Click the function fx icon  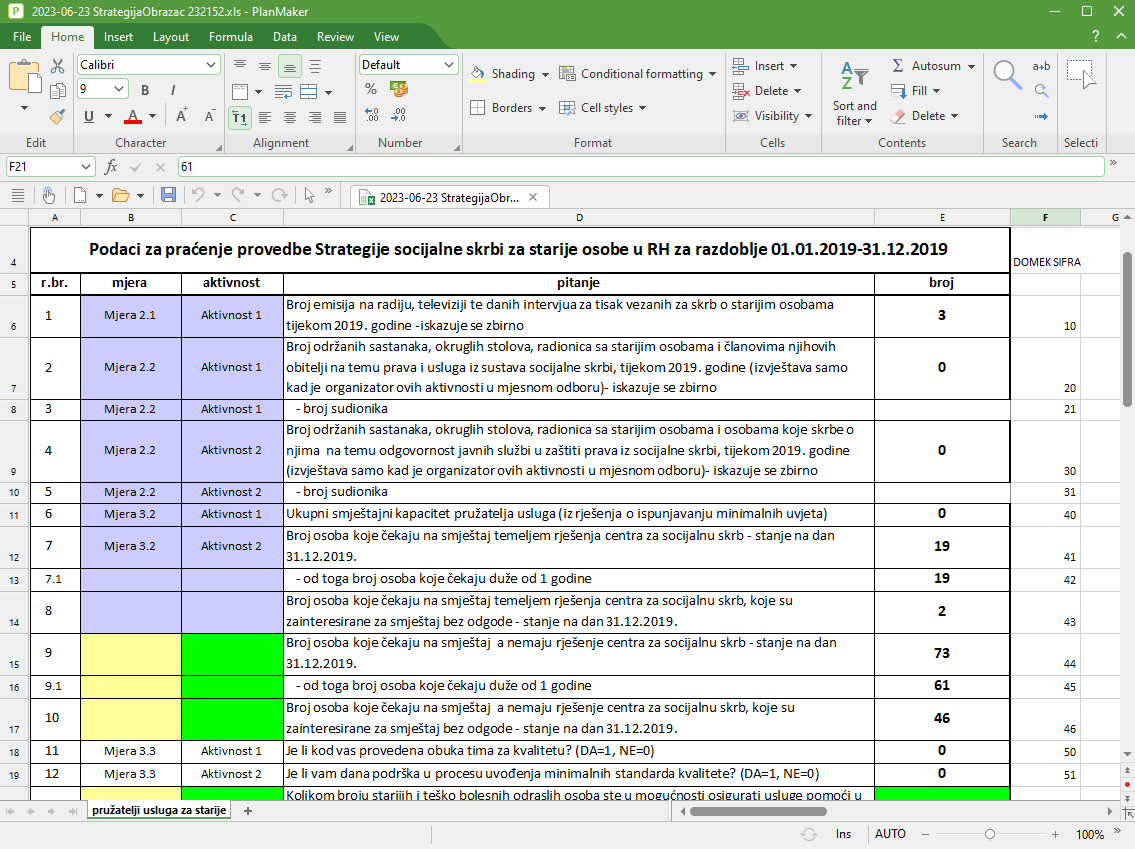click(111, 167)
